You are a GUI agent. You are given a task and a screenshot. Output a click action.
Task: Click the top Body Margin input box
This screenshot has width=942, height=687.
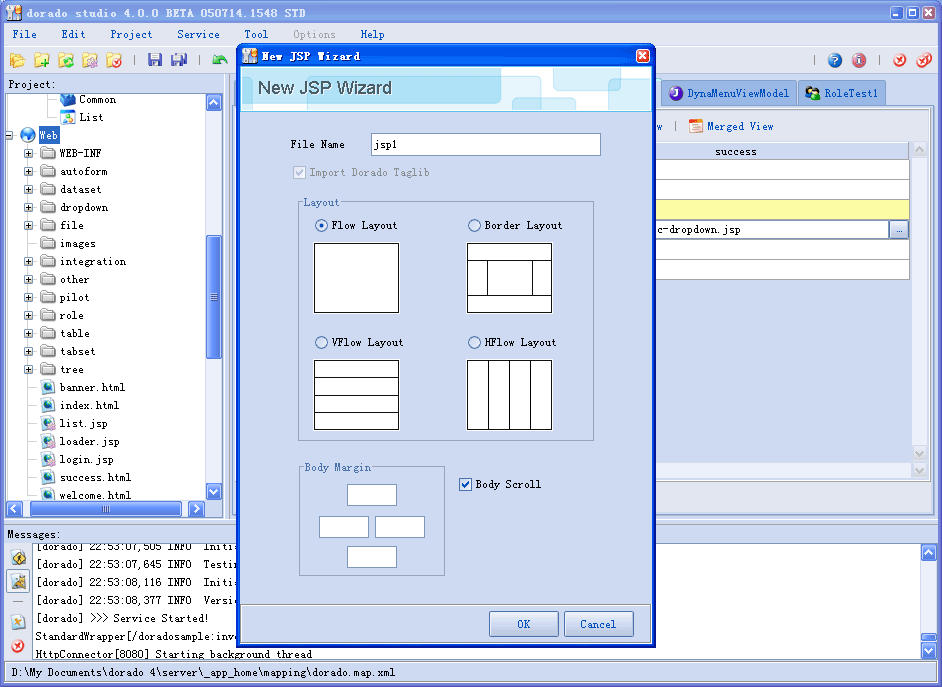click(x=372, y=495)
